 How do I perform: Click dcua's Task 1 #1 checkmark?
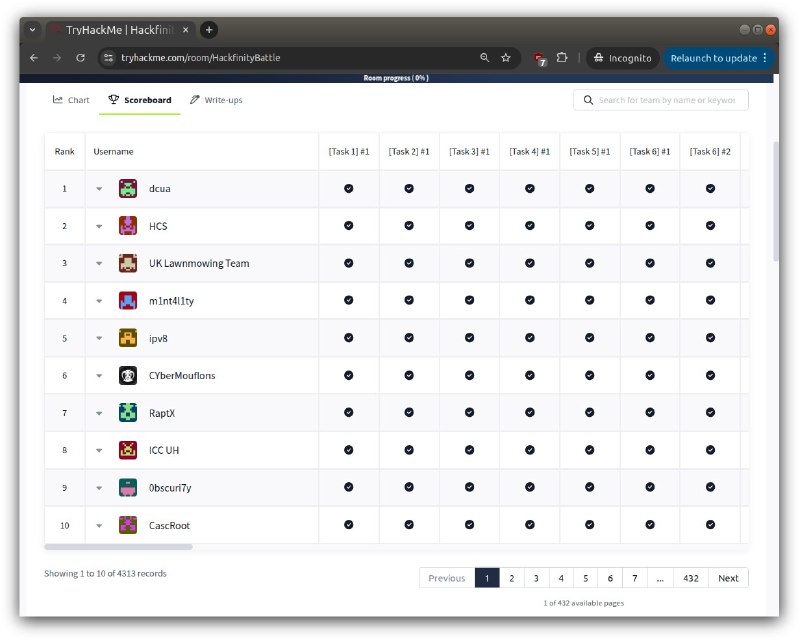[x=348, y=188]
